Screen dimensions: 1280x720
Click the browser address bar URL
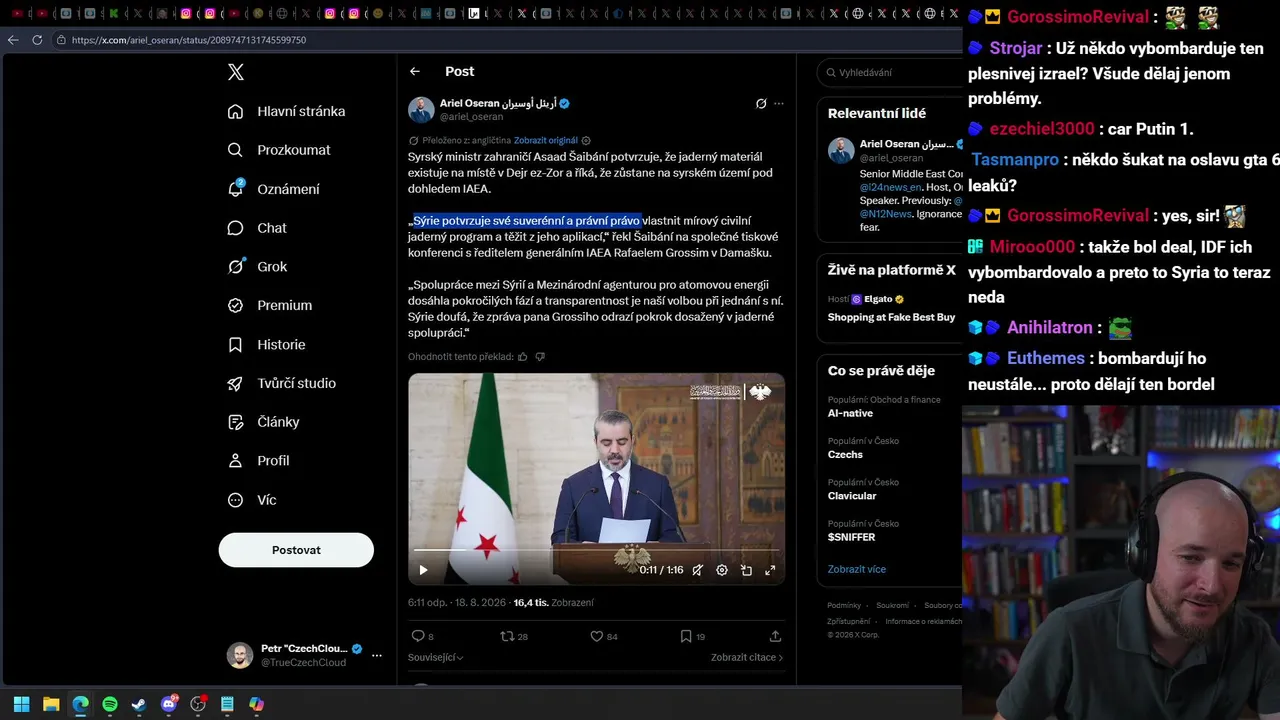[x=189, y=40]
